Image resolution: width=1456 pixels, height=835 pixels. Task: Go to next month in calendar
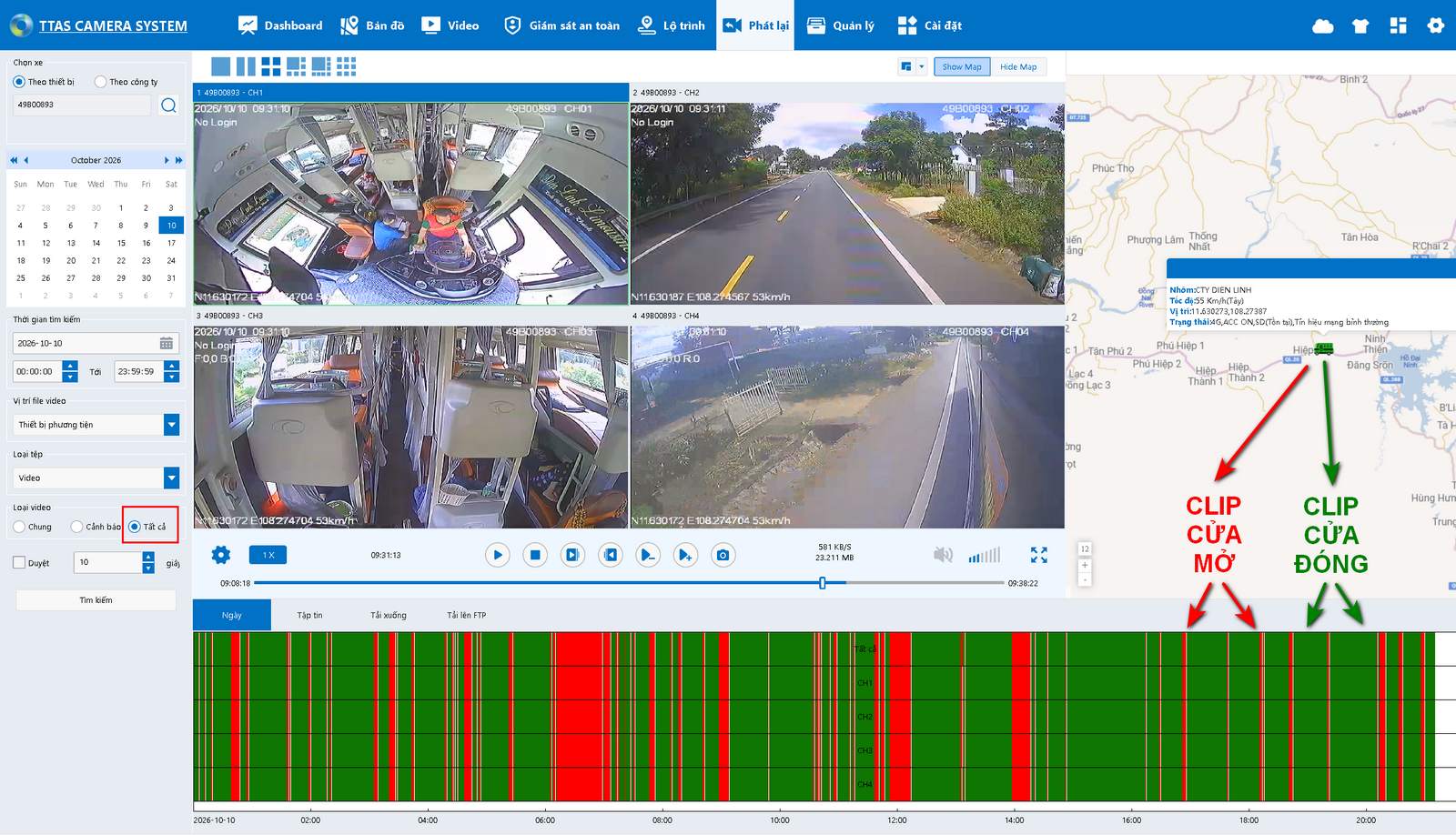tap(167, 160)
